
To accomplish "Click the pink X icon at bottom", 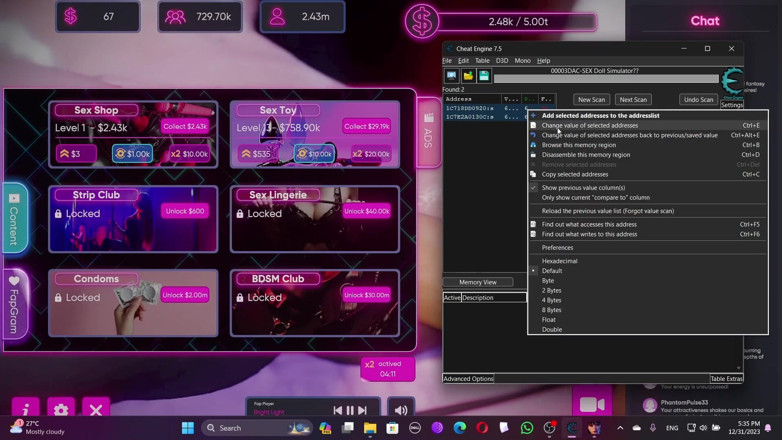I will tap(96, 408).
